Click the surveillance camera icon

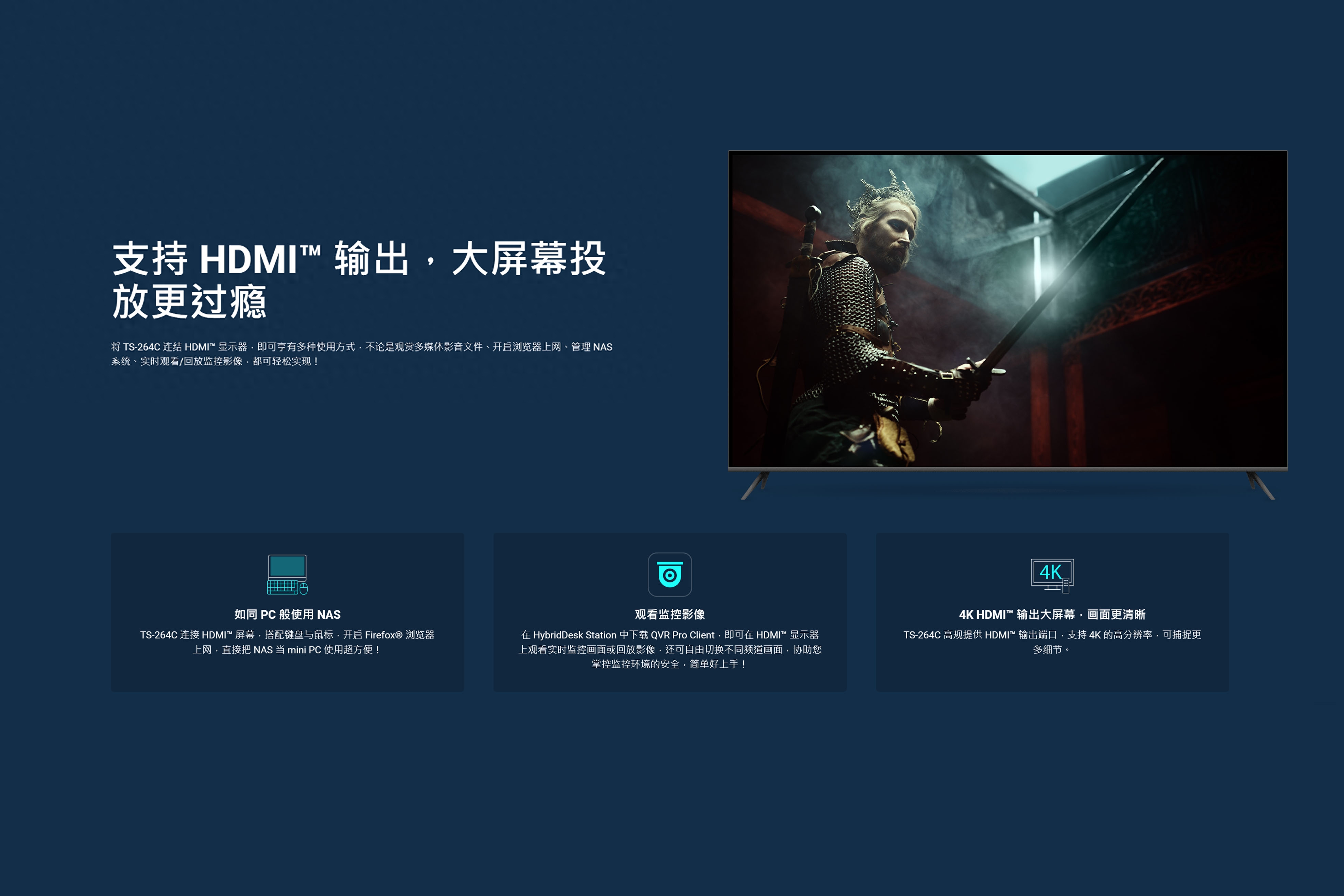point(670,574)
